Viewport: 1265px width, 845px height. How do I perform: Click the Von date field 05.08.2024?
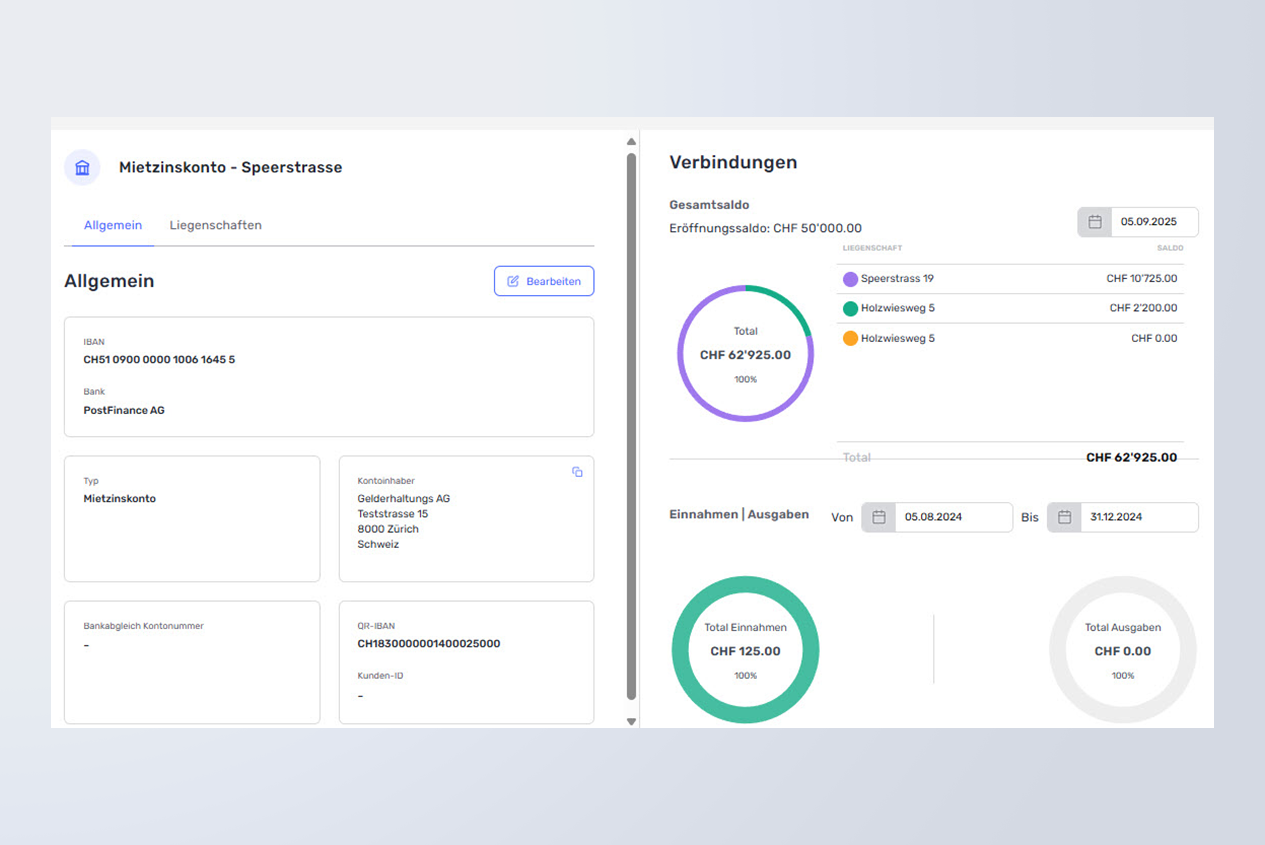pyautogui.click(x=952, y=517)
